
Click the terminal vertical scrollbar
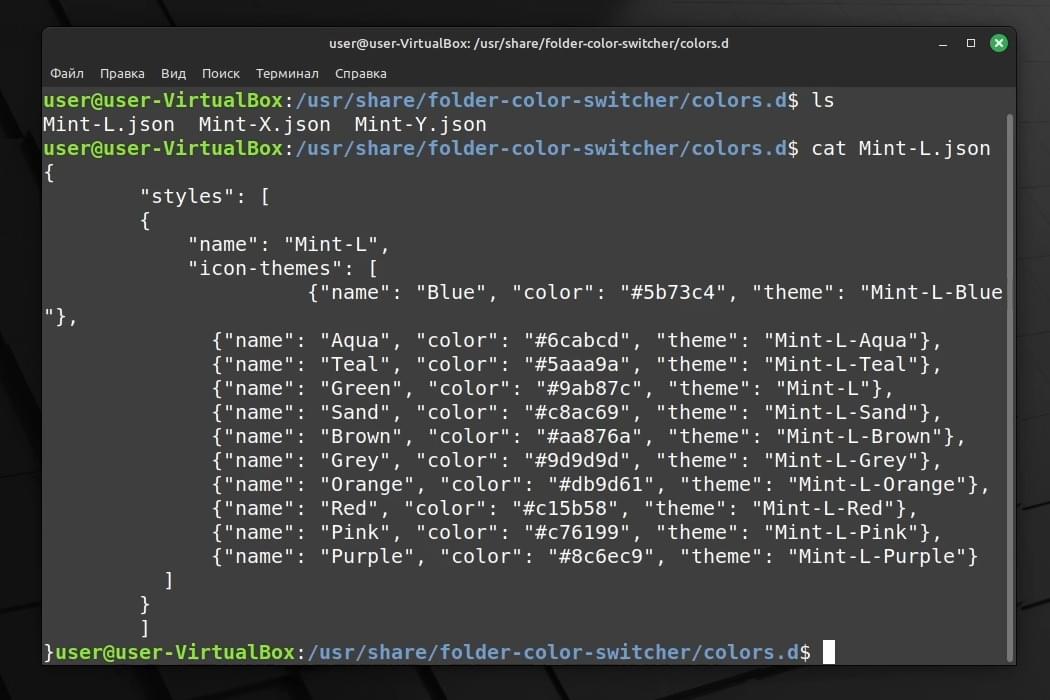tap(1010, 387)
